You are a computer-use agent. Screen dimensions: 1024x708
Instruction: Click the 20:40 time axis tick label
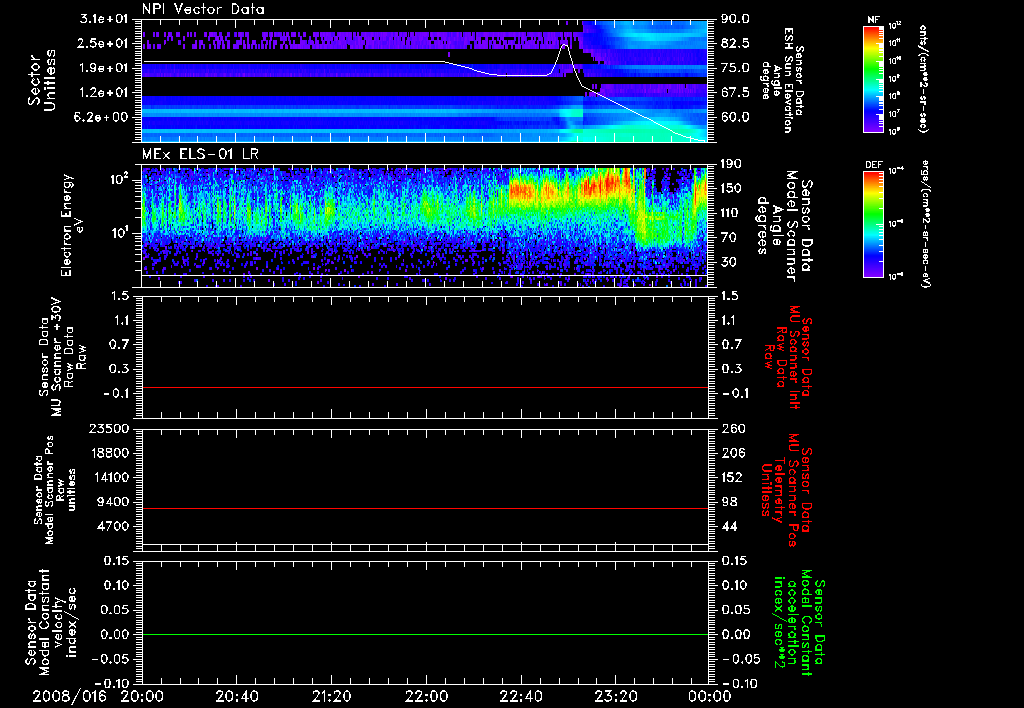point(237,696)
